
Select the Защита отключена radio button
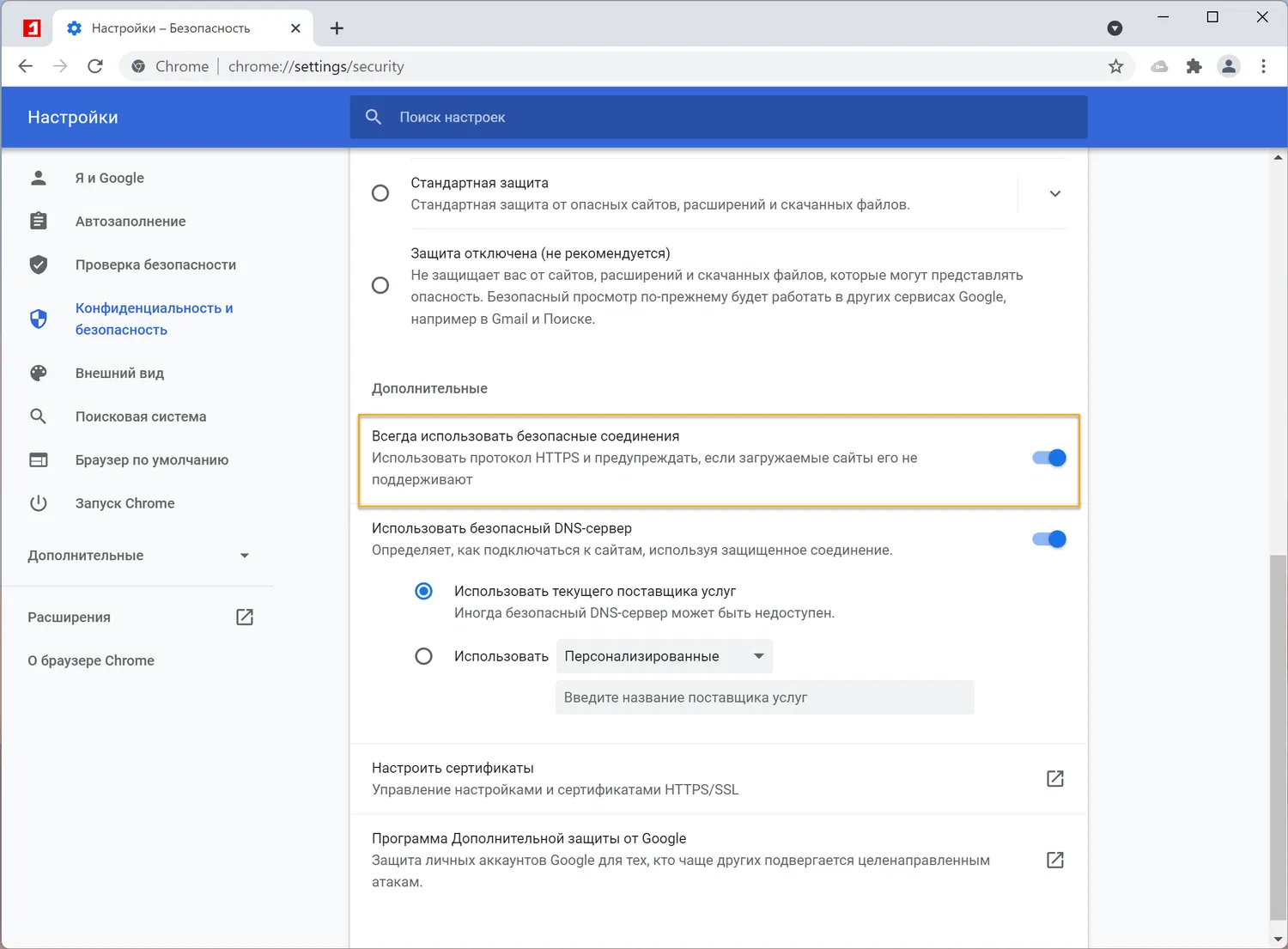(380, 285)
